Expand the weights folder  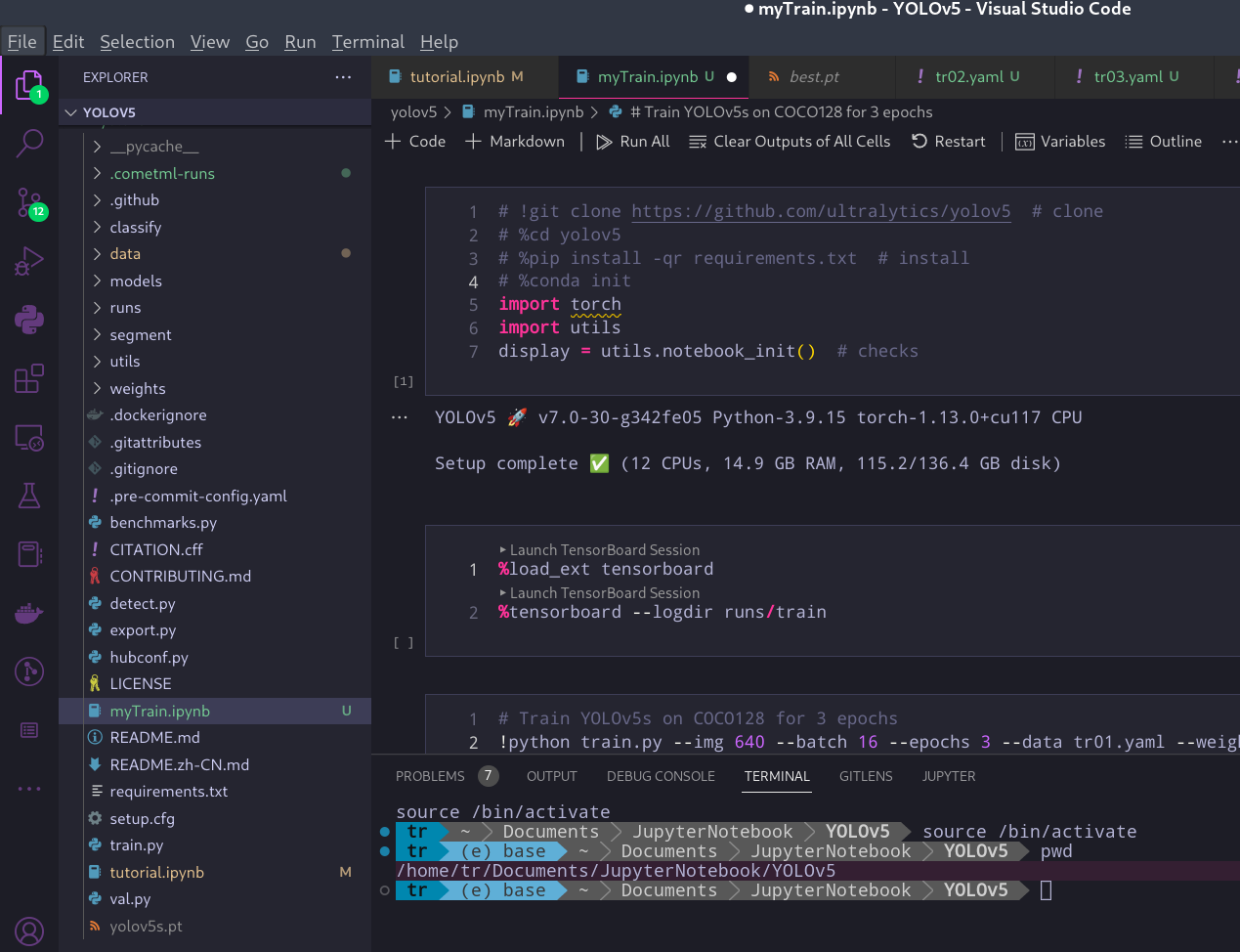(x=215, y=388)
